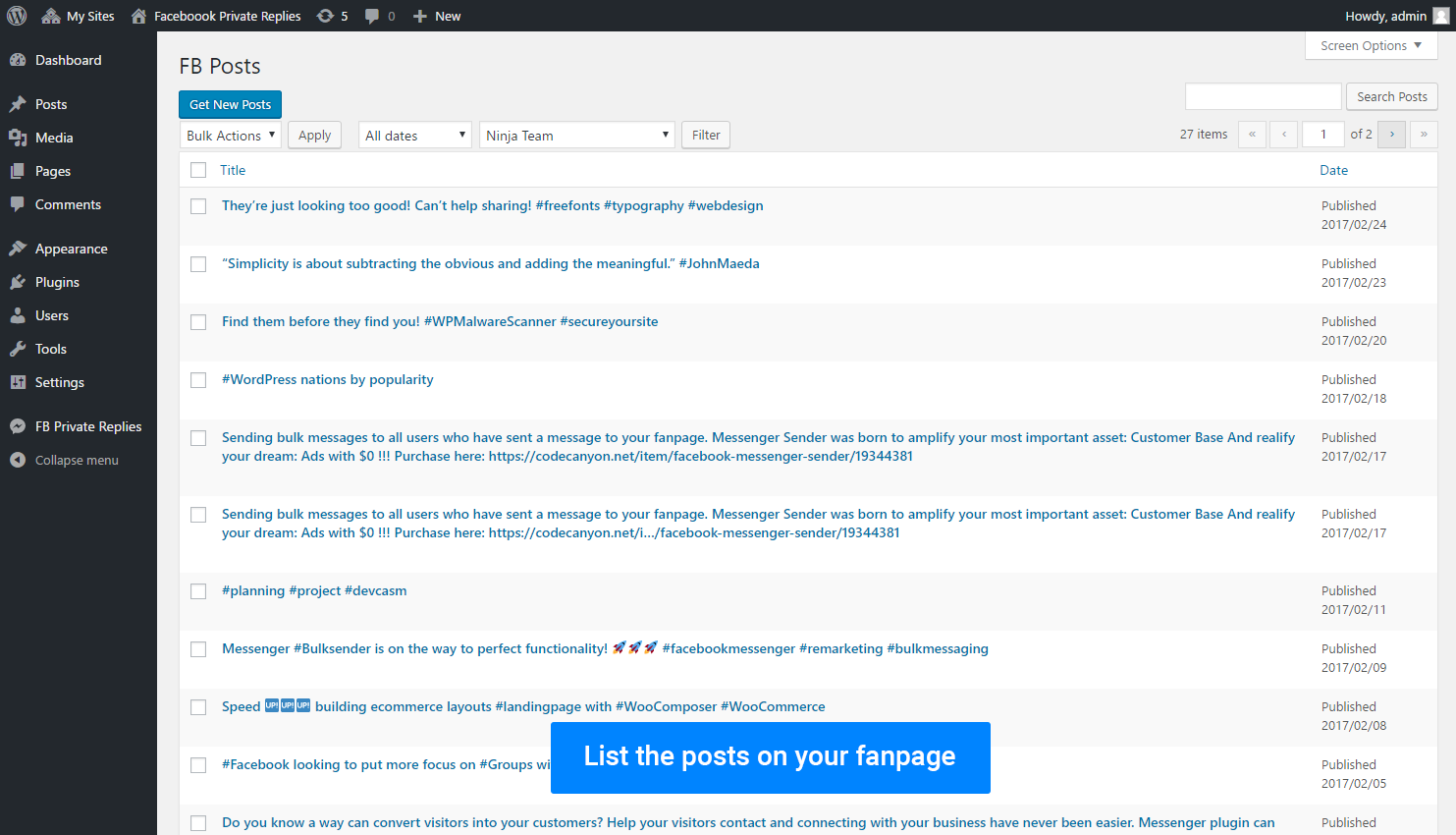Open the Howdy, admin account menu
Viewport: 1456px width, 835px height.
[x=1396, y=16]
